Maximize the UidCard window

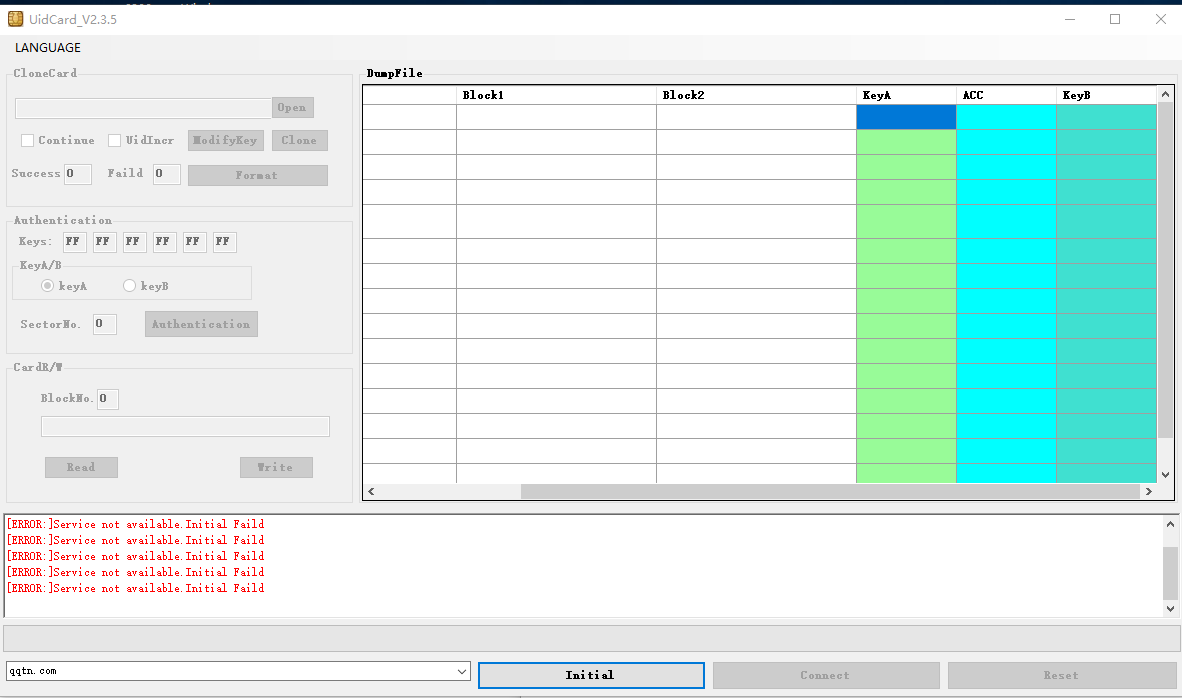point(1115,20)
